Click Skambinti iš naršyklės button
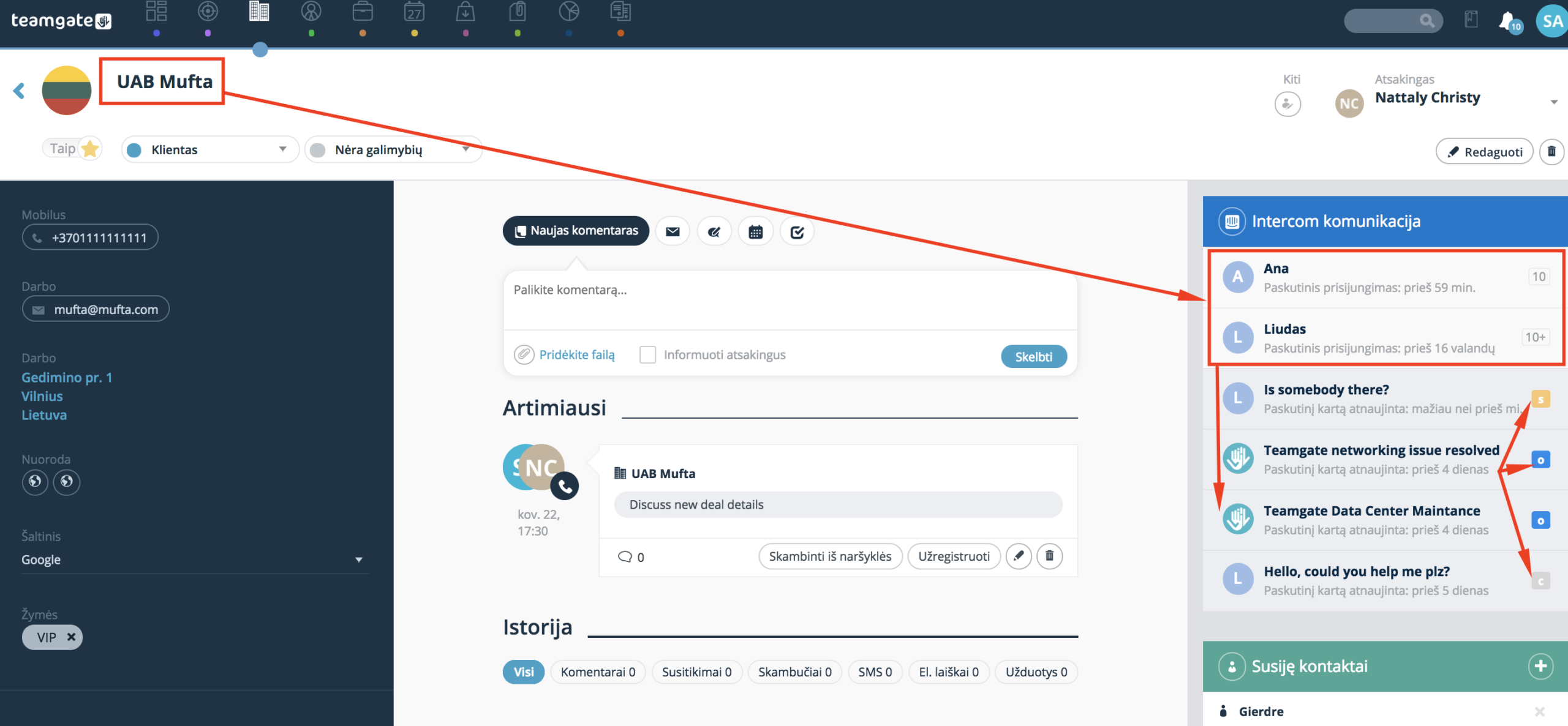Screen dimensions: 1568x726 coord(830,556)
